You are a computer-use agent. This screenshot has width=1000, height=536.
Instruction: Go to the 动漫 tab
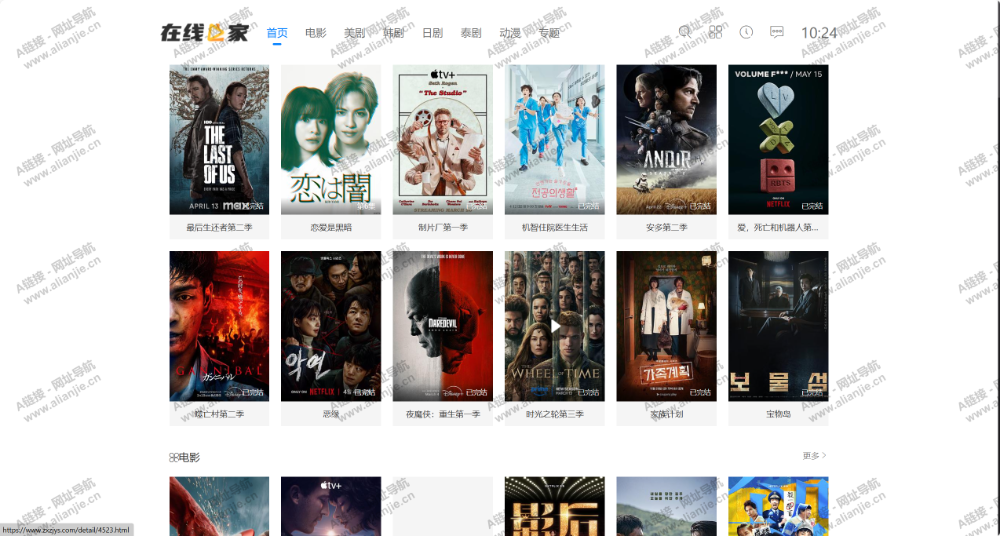(x=510, y=33)
